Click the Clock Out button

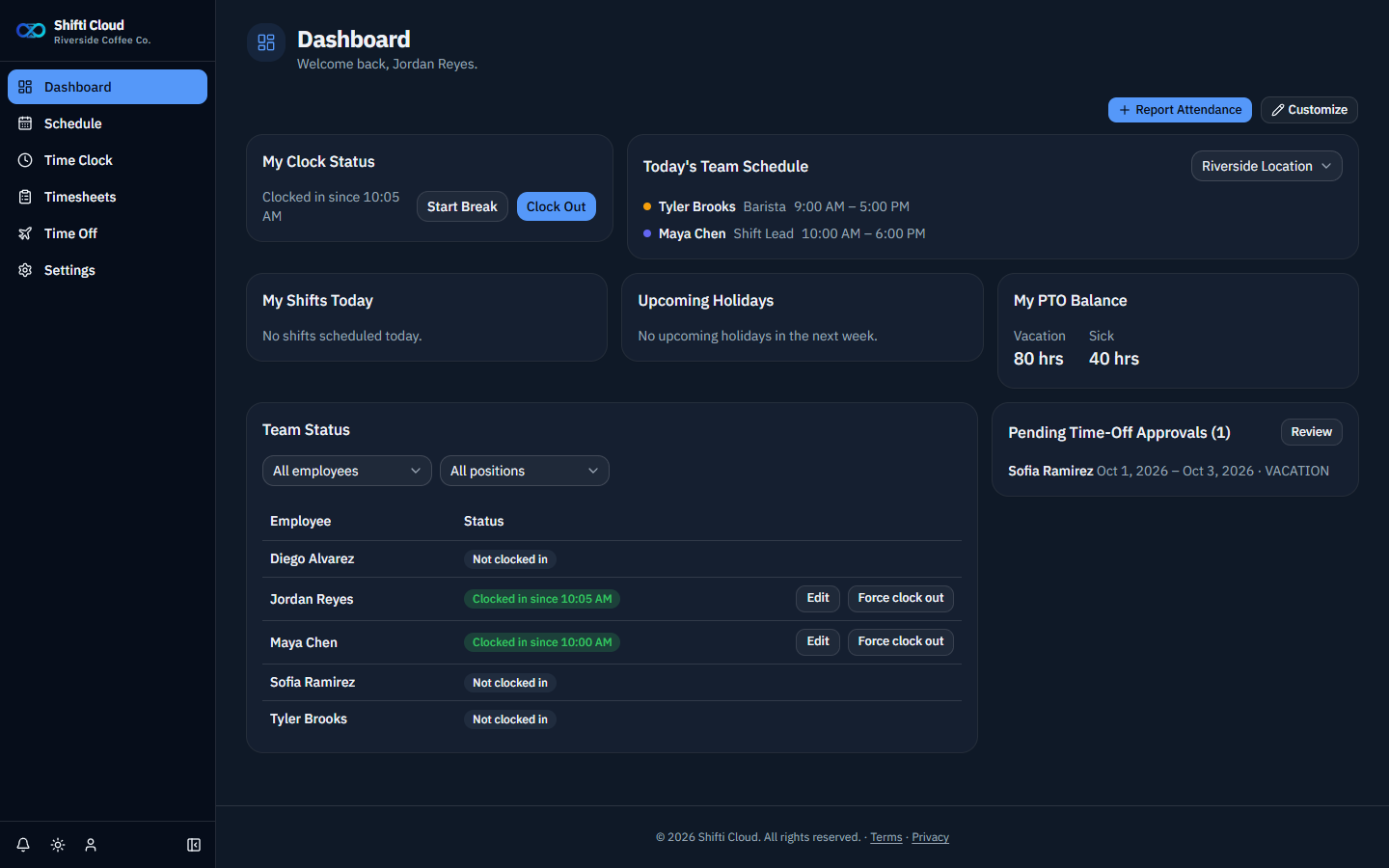[557, 206]
